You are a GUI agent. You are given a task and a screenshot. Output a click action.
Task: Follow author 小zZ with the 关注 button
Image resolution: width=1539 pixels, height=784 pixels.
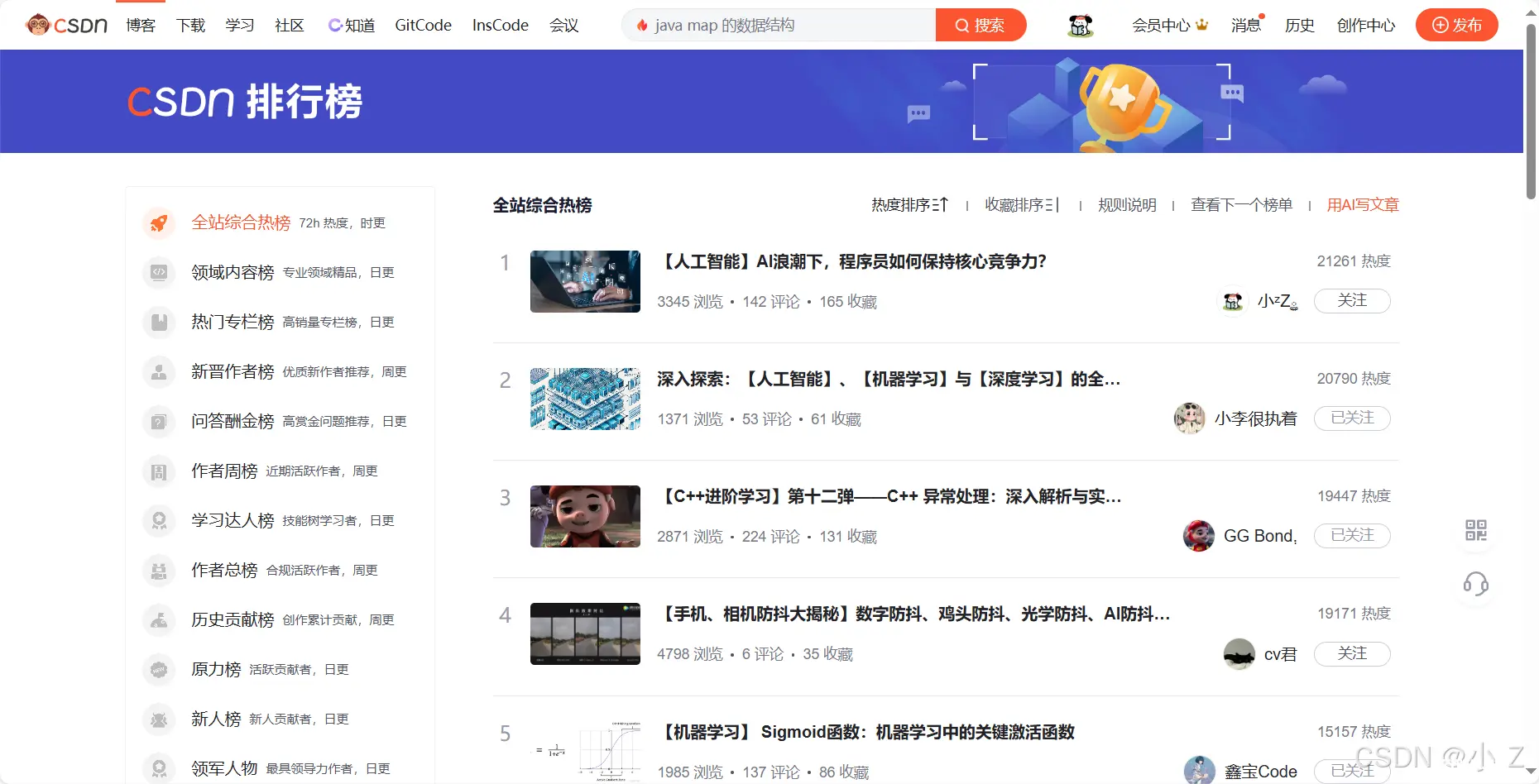tap(1352, 300)
